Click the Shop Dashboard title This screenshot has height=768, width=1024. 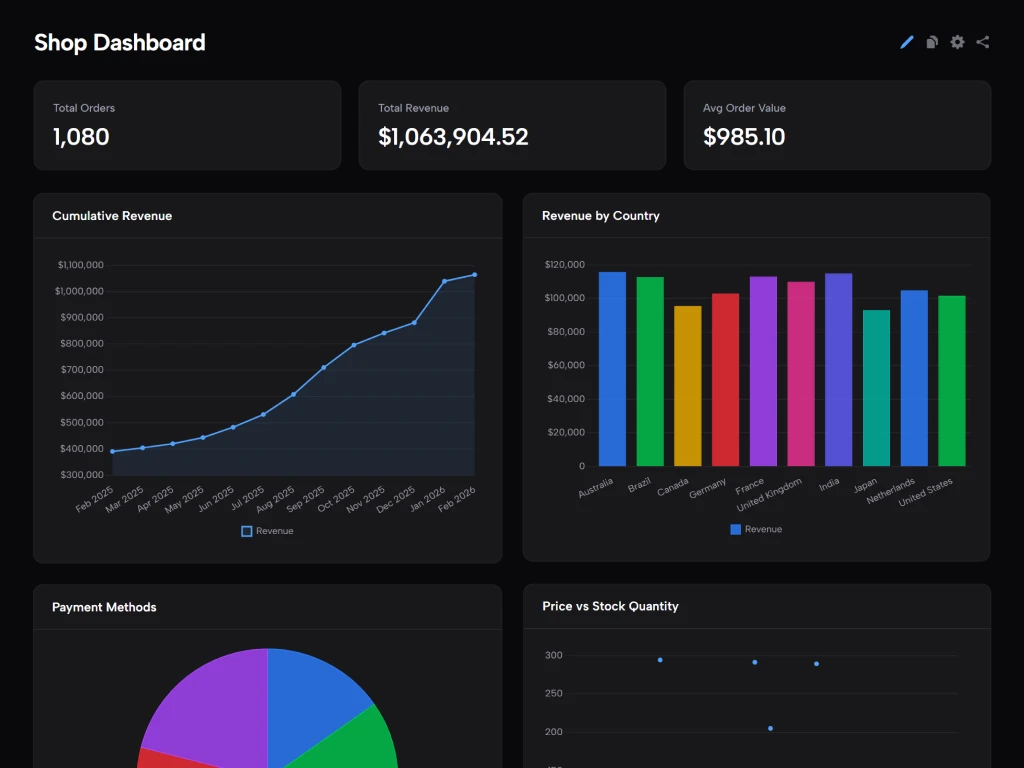click(x=119, y=42)
